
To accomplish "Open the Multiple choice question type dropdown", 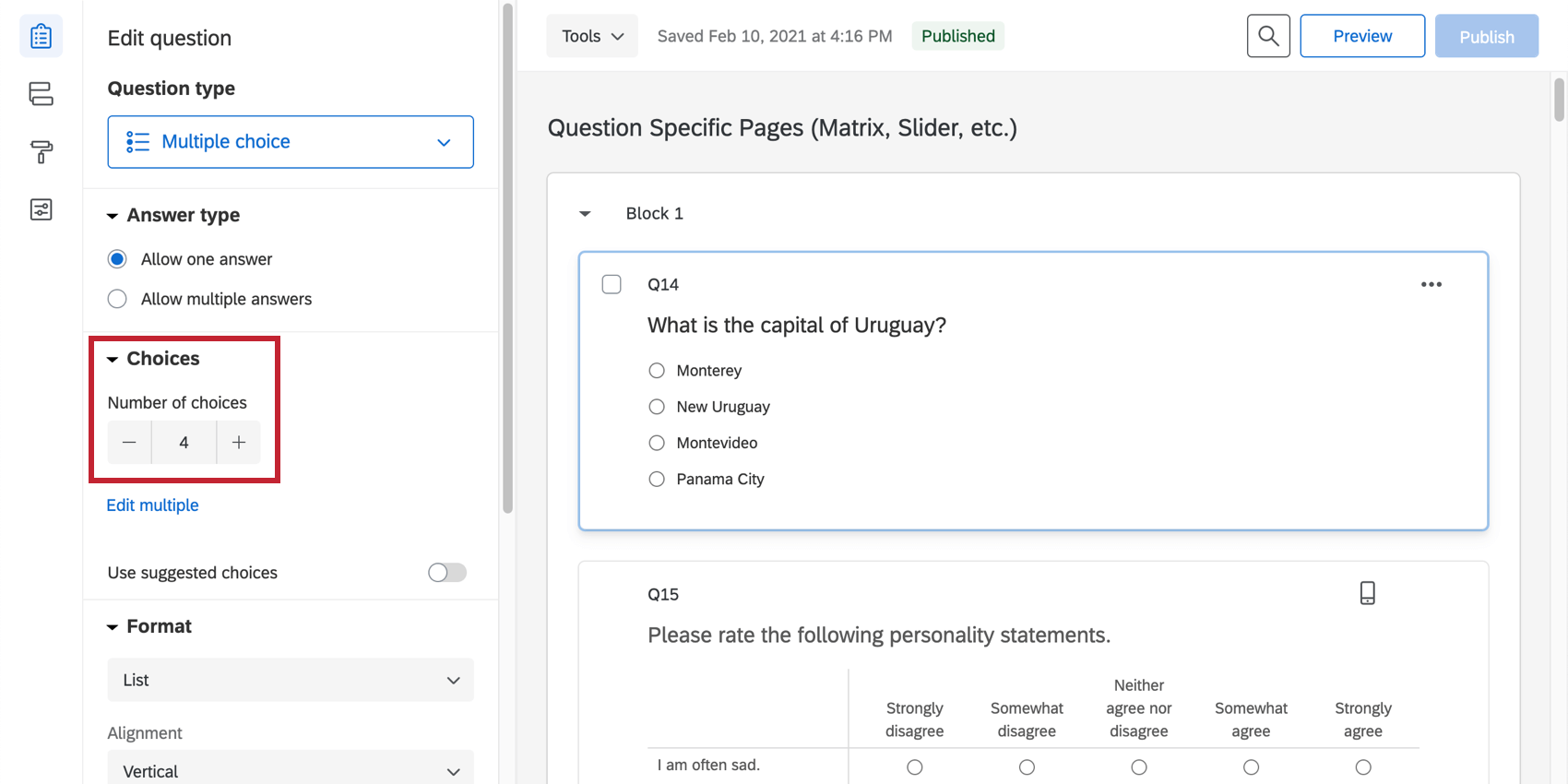I will tap(291, 142).
